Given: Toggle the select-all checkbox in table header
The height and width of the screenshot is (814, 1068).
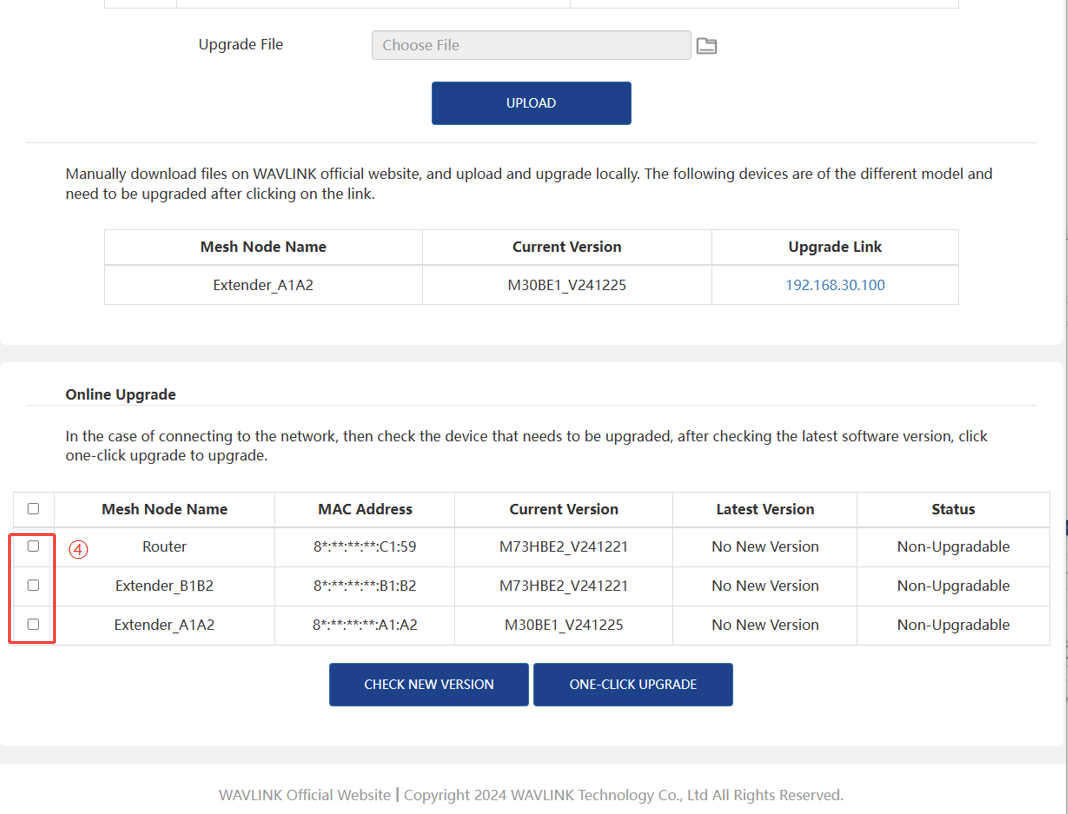Looking at the screenshot, I should coord(33,509).
